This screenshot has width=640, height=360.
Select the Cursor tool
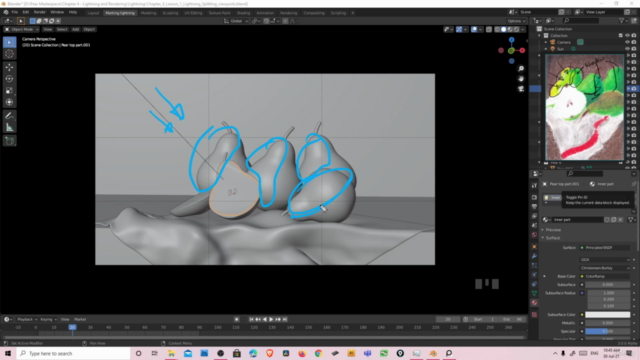pos(9,54)
